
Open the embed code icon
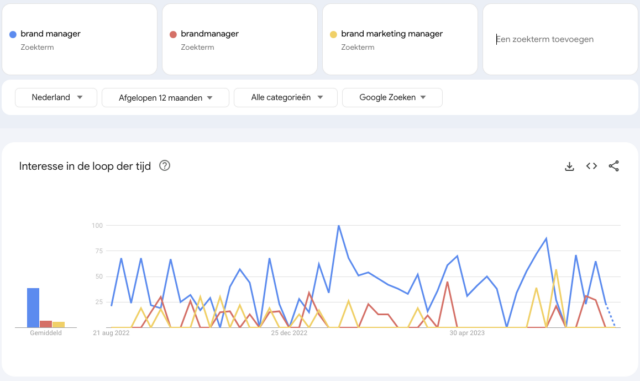click(x=591, y=166)
